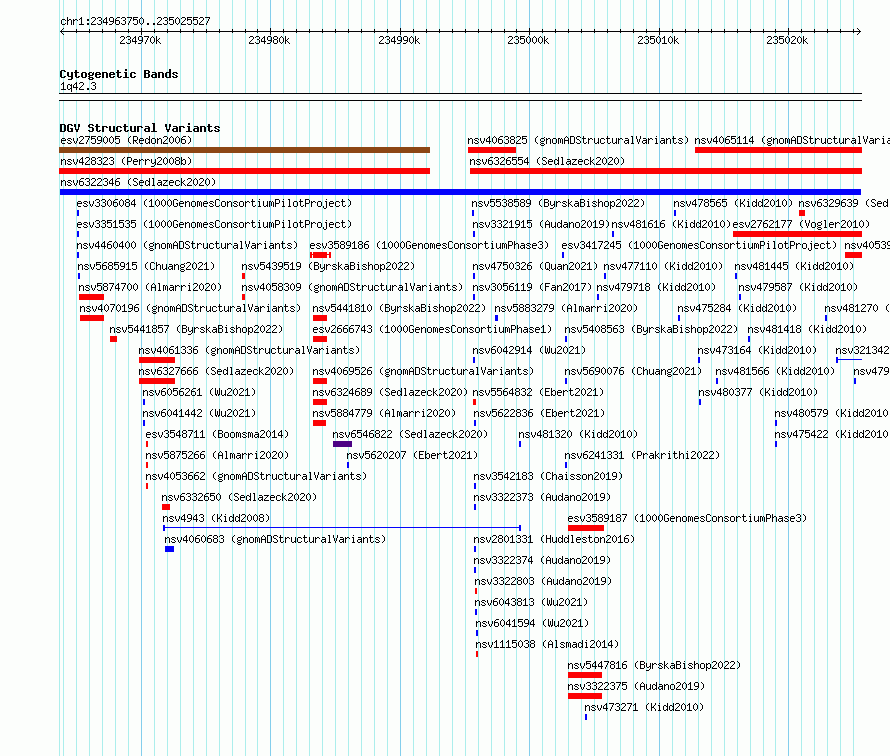
Task: Click esv3548711 (Boomsma2014) label
Action: (217, 434)
